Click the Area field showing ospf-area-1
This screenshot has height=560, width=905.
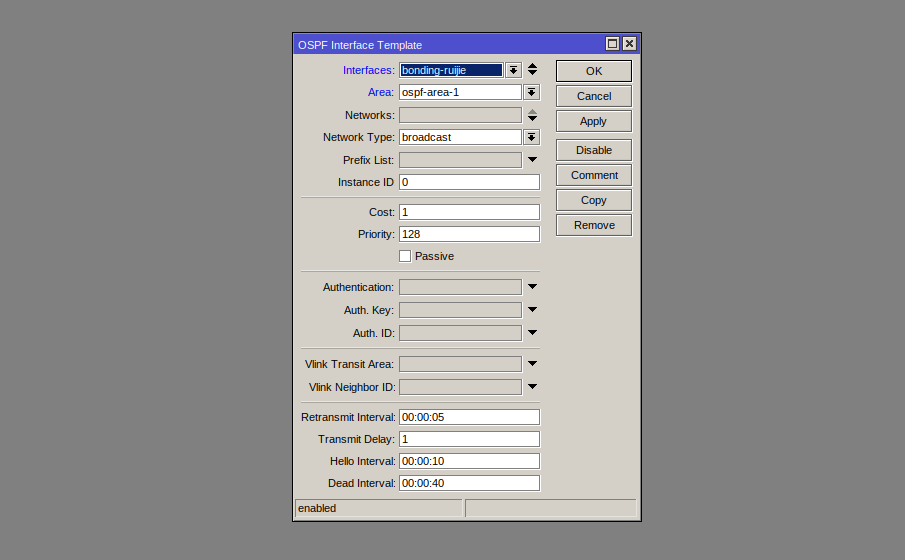(461, 92)
